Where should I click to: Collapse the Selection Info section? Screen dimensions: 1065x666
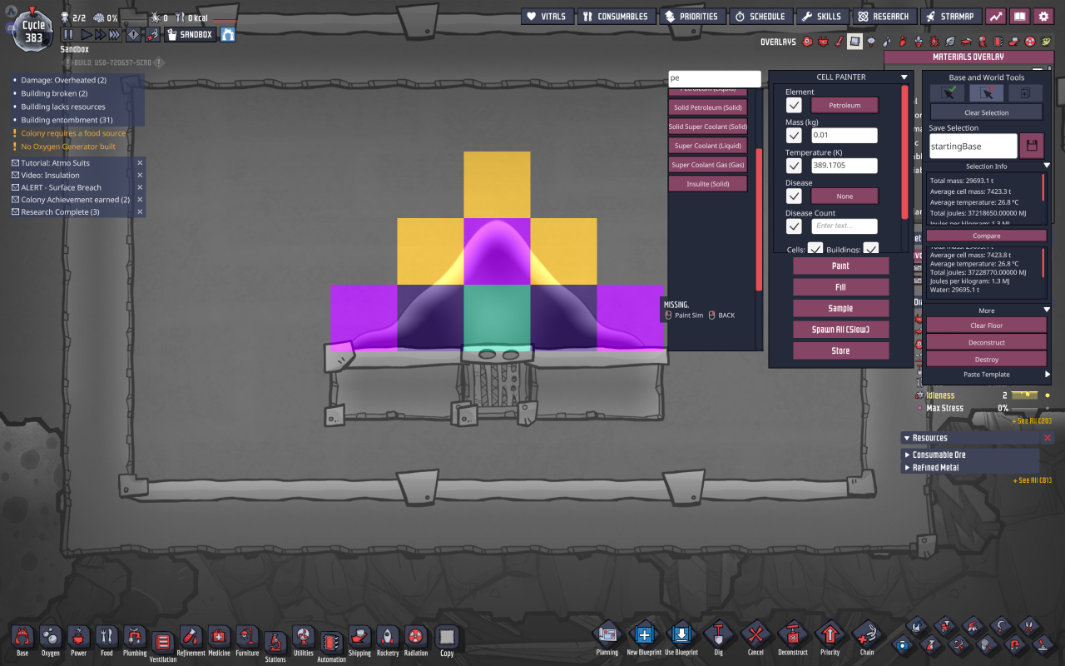(x=1047, y=166)
